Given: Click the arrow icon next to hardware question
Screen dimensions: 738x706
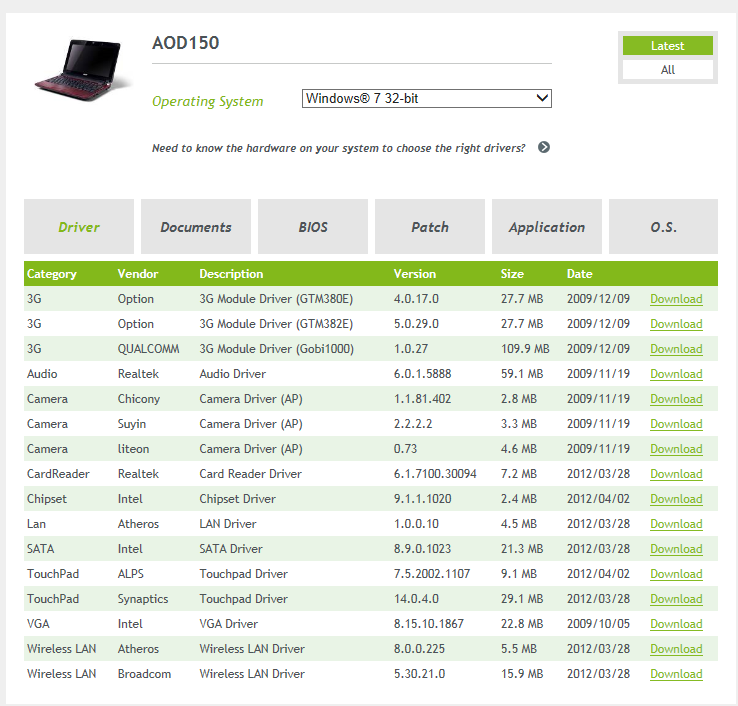Looking at the screenshot, I should pos(544,147).
